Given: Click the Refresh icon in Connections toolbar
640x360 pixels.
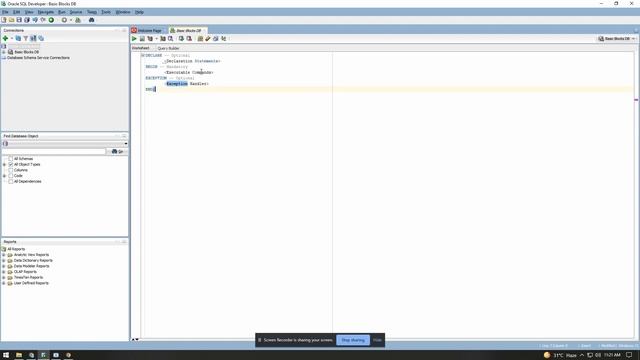Looking at the screenshot, I should (18, 38).
